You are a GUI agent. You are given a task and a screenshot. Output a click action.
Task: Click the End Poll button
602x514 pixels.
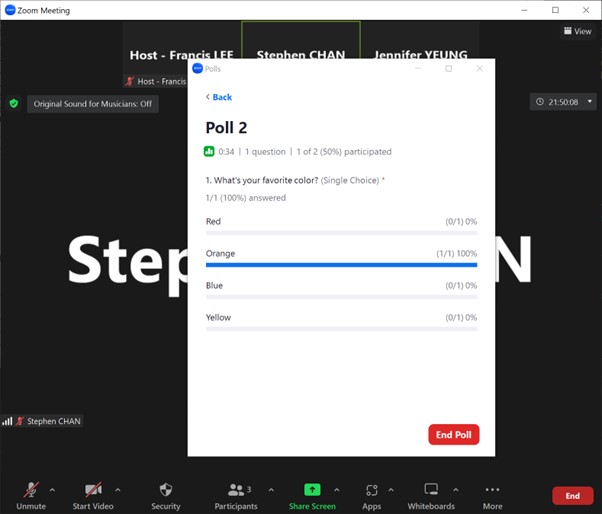pos(453,435)
